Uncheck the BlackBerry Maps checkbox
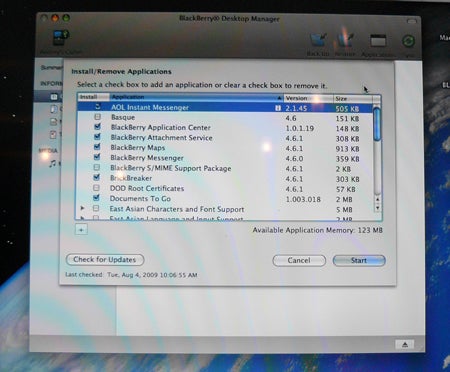450x372 pixels. (97, 147)
